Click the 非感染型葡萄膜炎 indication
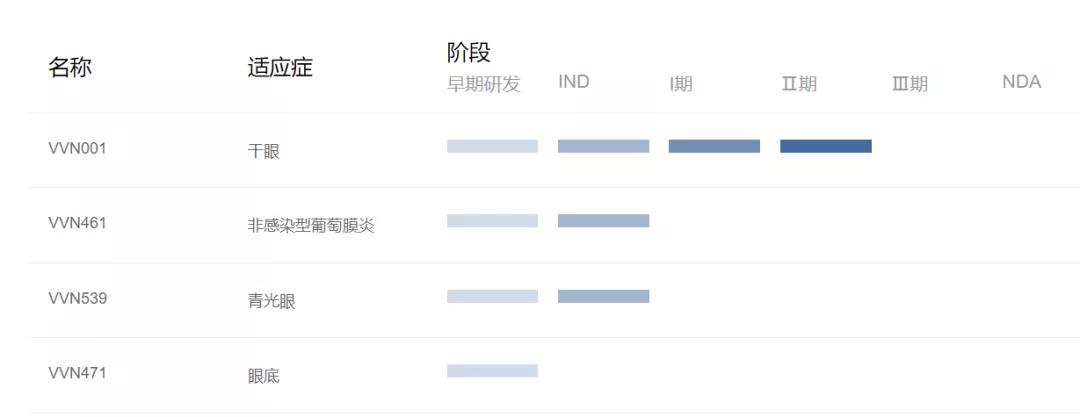Screen dimensions: 1080x417 point(311,226)
